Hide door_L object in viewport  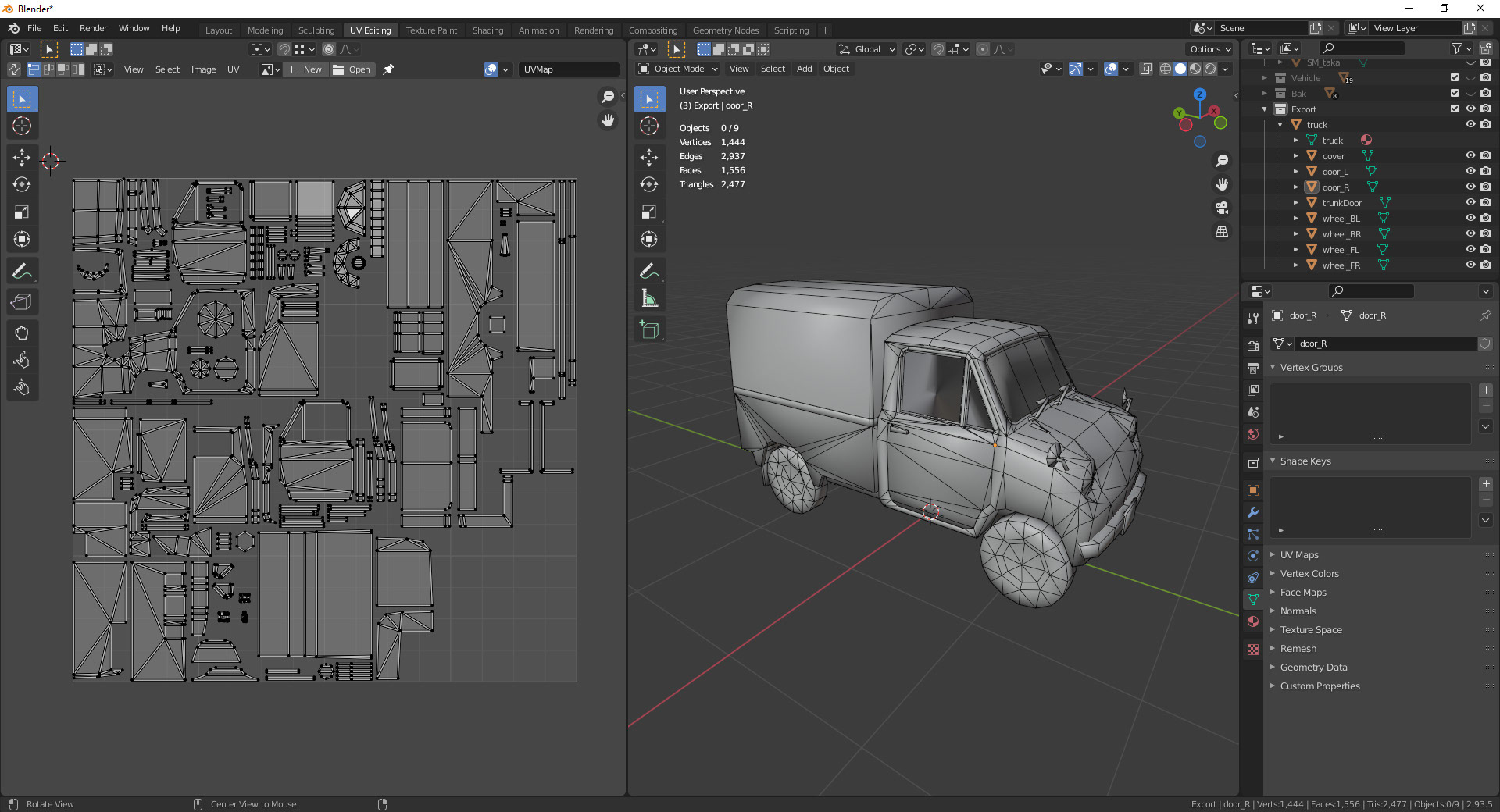(1470, 171)
